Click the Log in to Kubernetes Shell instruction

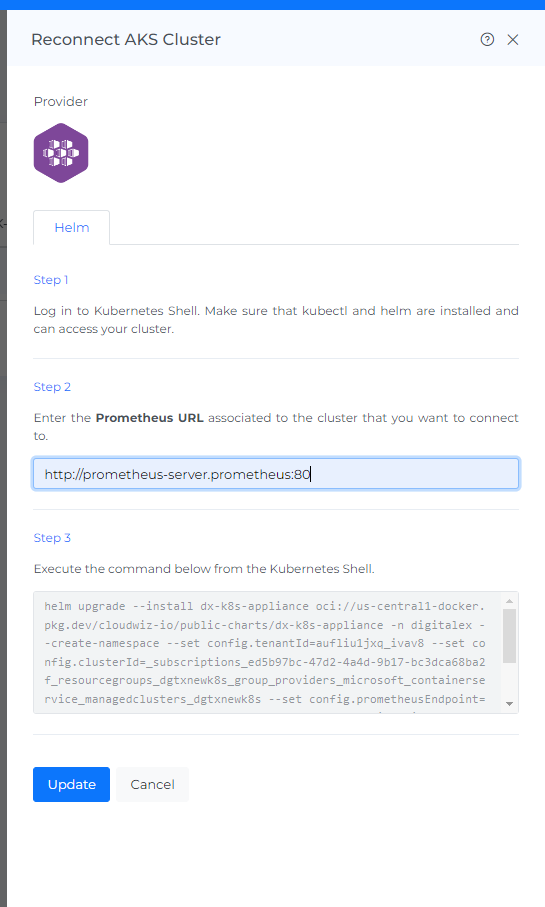[276, 320]
